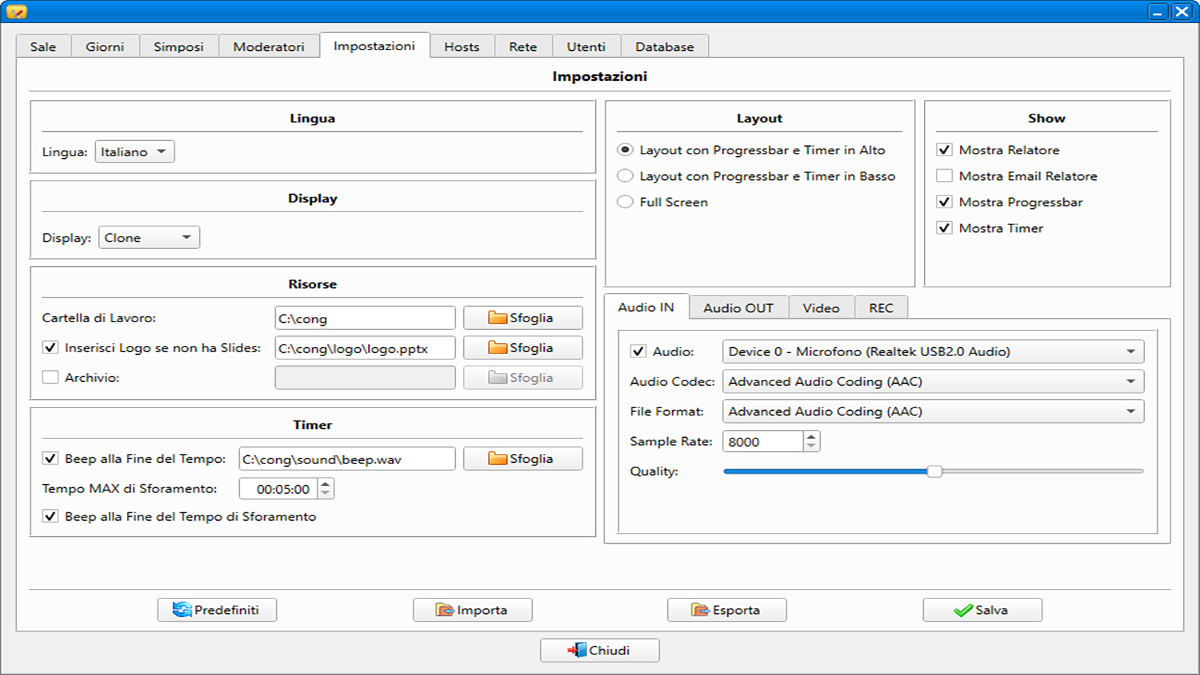Click the Cartella di Lavoro path field
The height and width of the screenshot is (675, 1200).
point(365,318)
